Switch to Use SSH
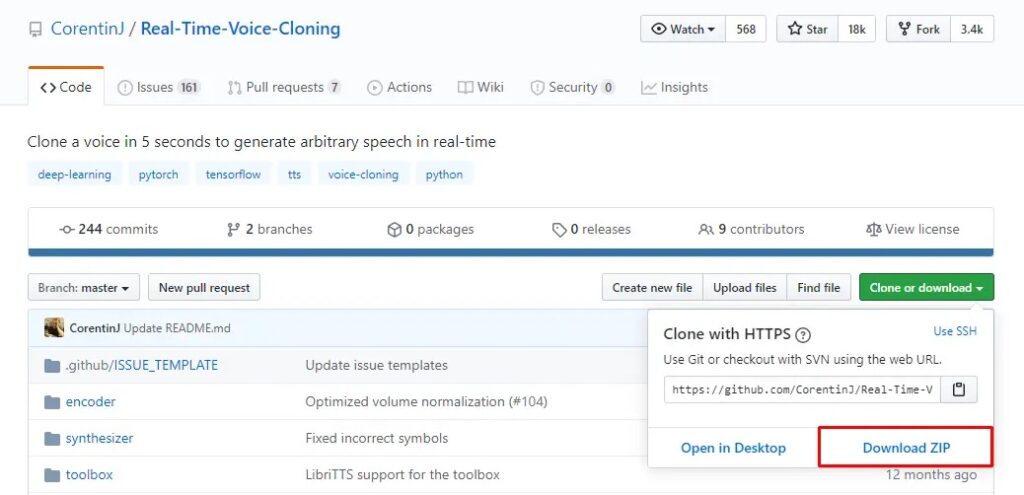The height and width of the screenshot is (495, 1024). 955,331
